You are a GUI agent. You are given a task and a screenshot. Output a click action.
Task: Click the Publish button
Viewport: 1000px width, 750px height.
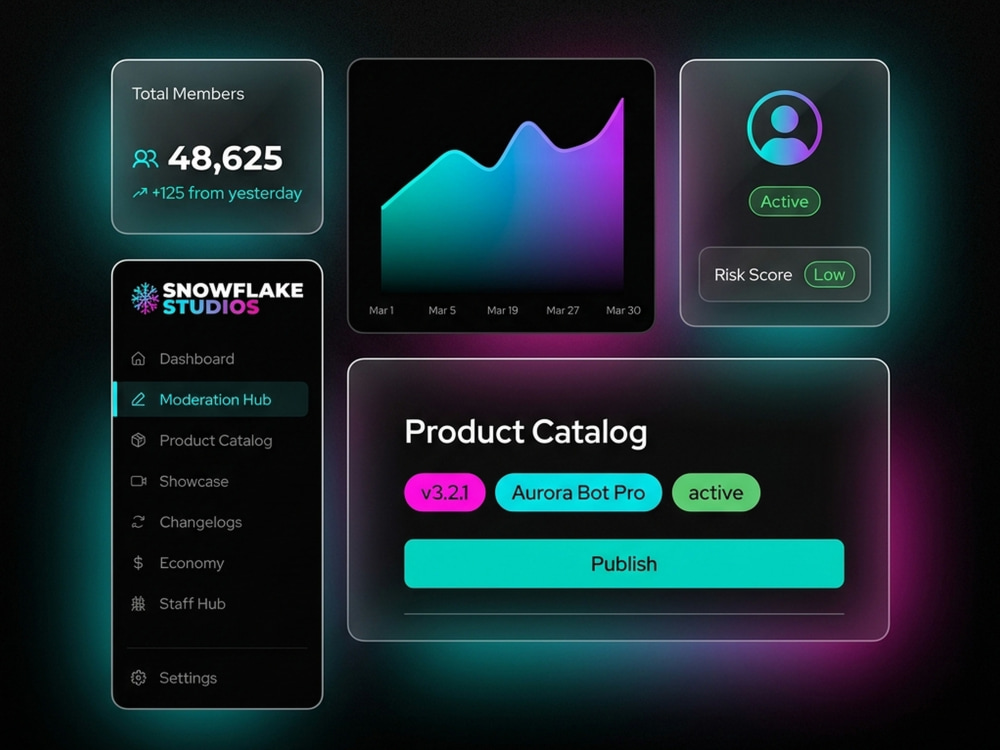[624, 564]
